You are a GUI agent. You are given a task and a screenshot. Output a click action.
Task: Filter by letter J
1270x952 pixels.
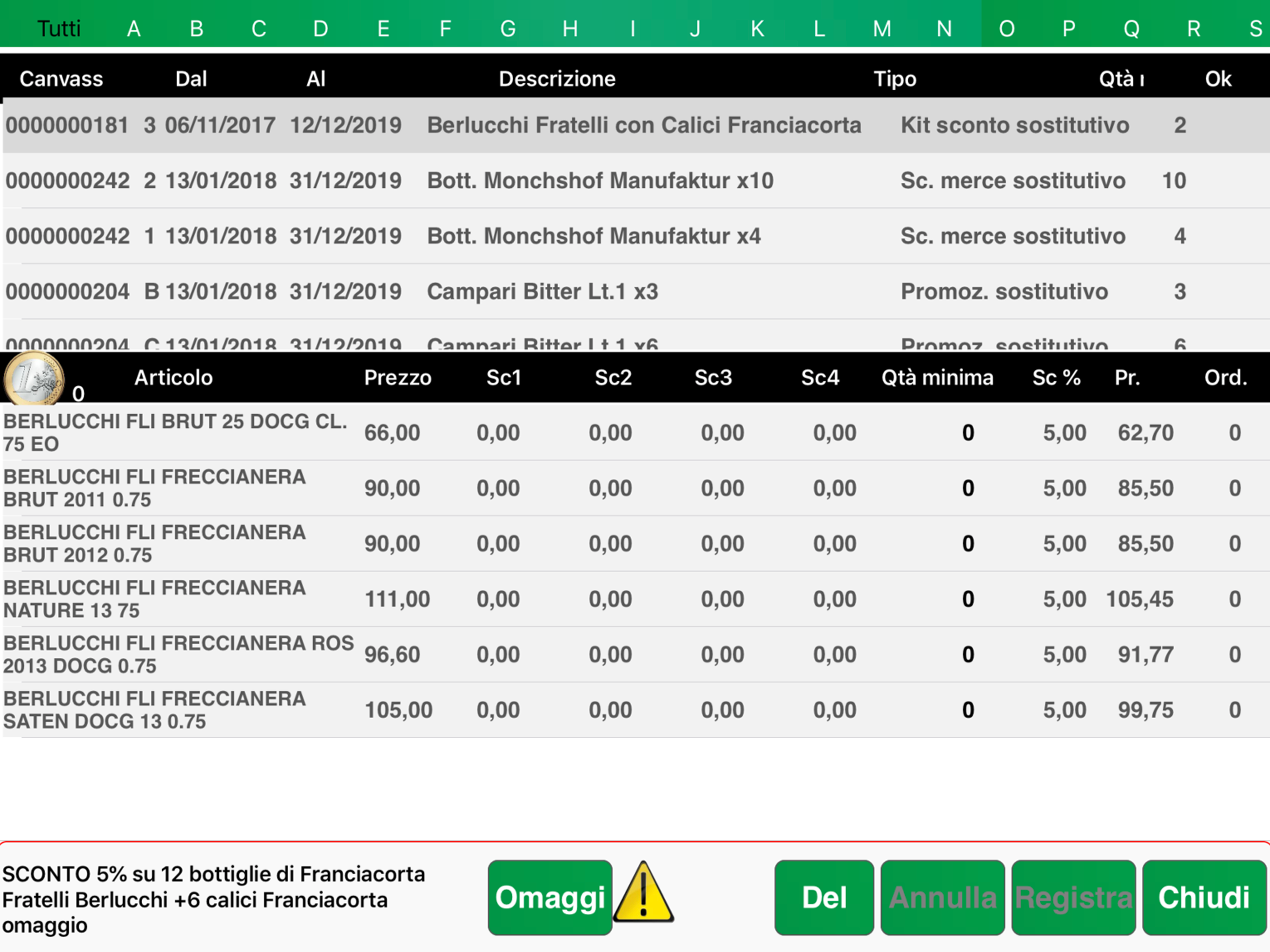[x=695, y=28]
